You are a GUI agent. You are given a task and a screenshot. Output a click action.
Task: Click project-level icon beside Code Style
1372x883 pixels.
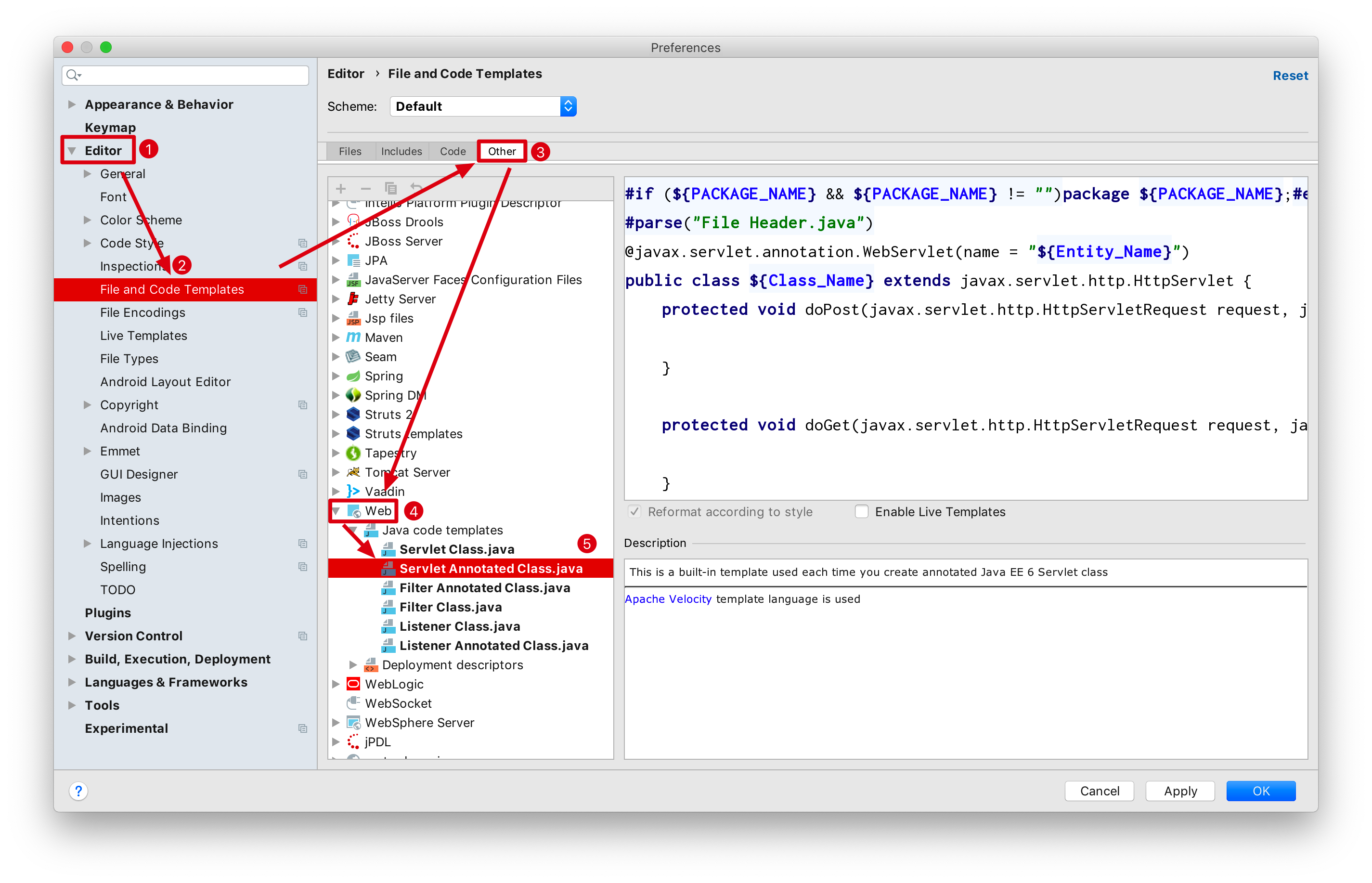point(303,243)
